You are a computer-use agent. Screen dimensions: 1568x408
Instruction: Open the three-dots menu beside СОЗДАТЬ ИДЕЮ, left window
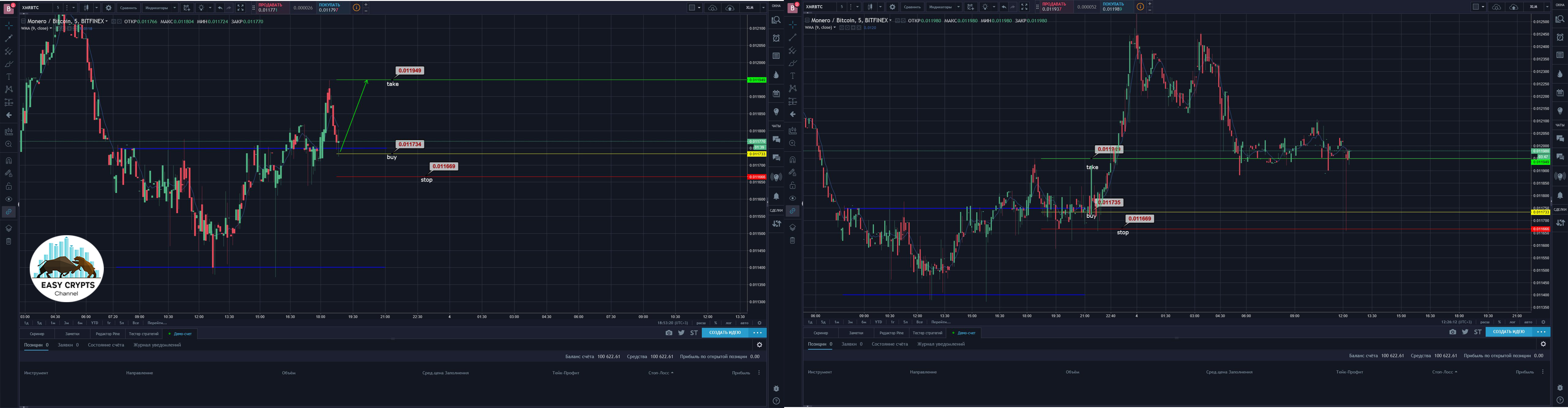tap(757, 332)
